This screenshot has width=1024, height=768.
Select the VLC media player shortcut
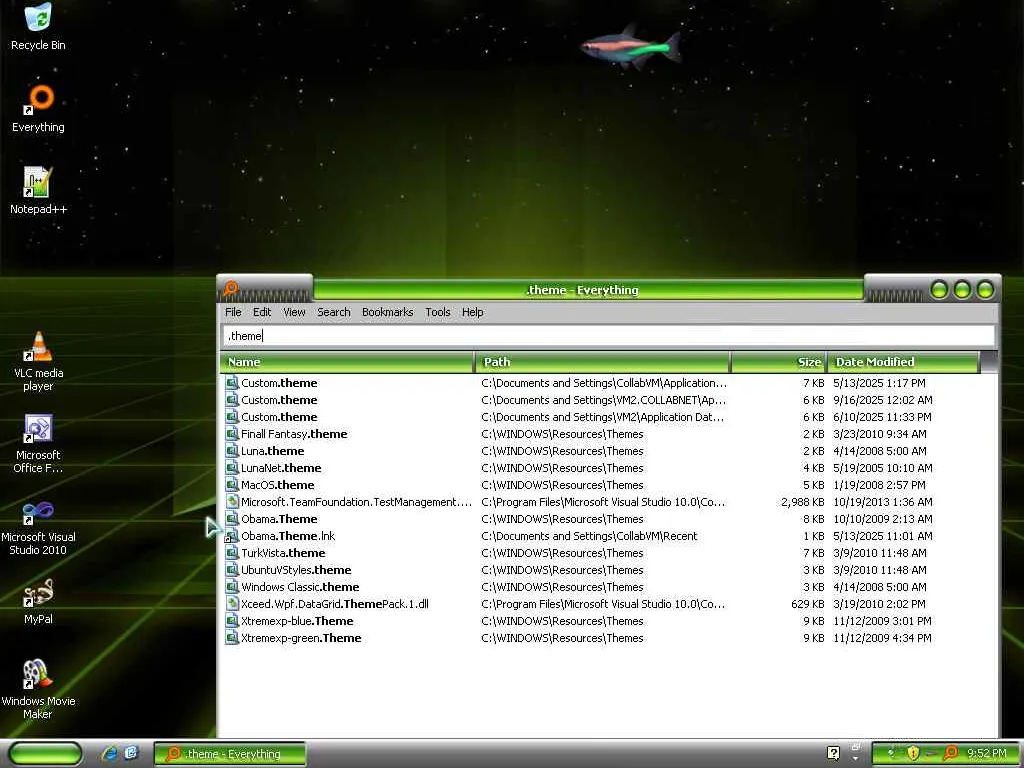click(38, 361)
